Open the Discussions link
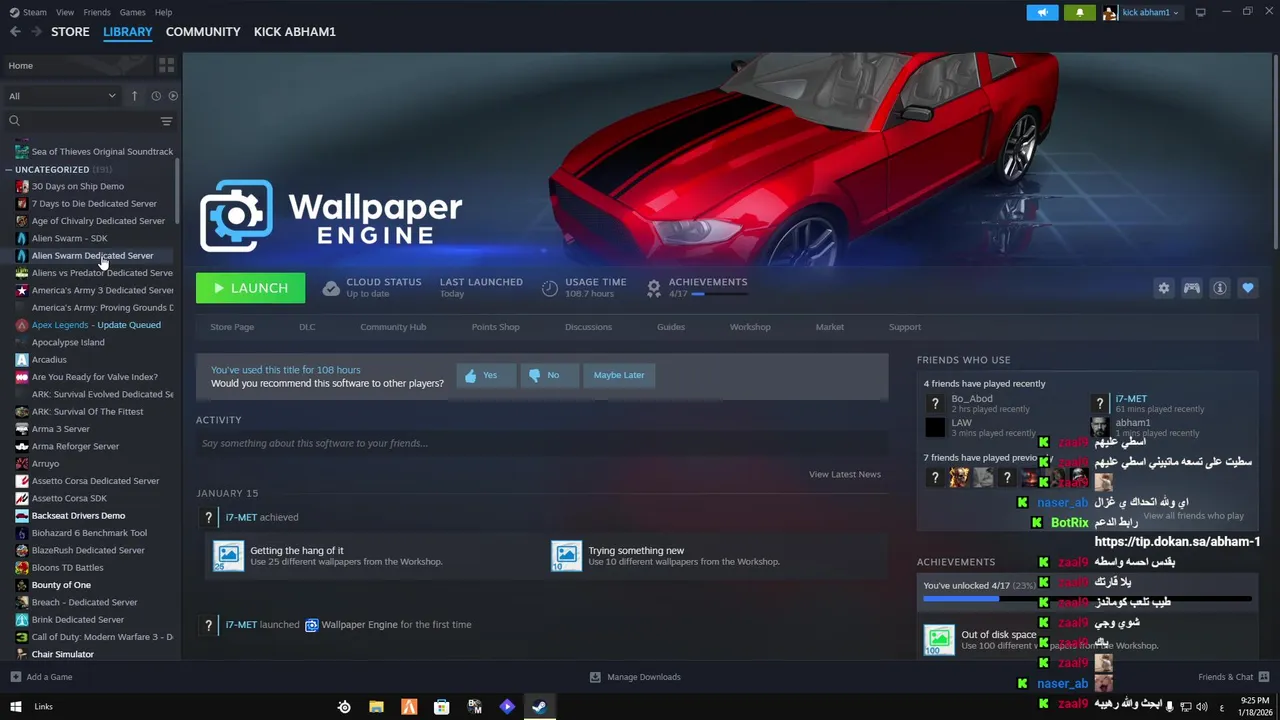The width and height of the screenshot is (1280, 720). coord(588,327)
